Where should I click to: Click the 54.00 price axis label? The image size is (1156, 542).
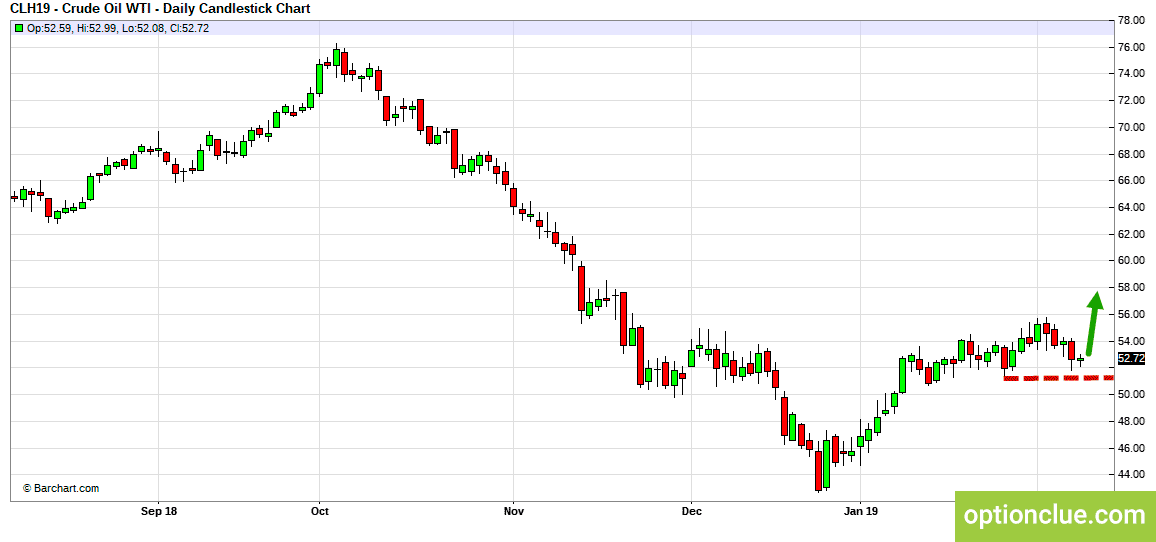1132,341
